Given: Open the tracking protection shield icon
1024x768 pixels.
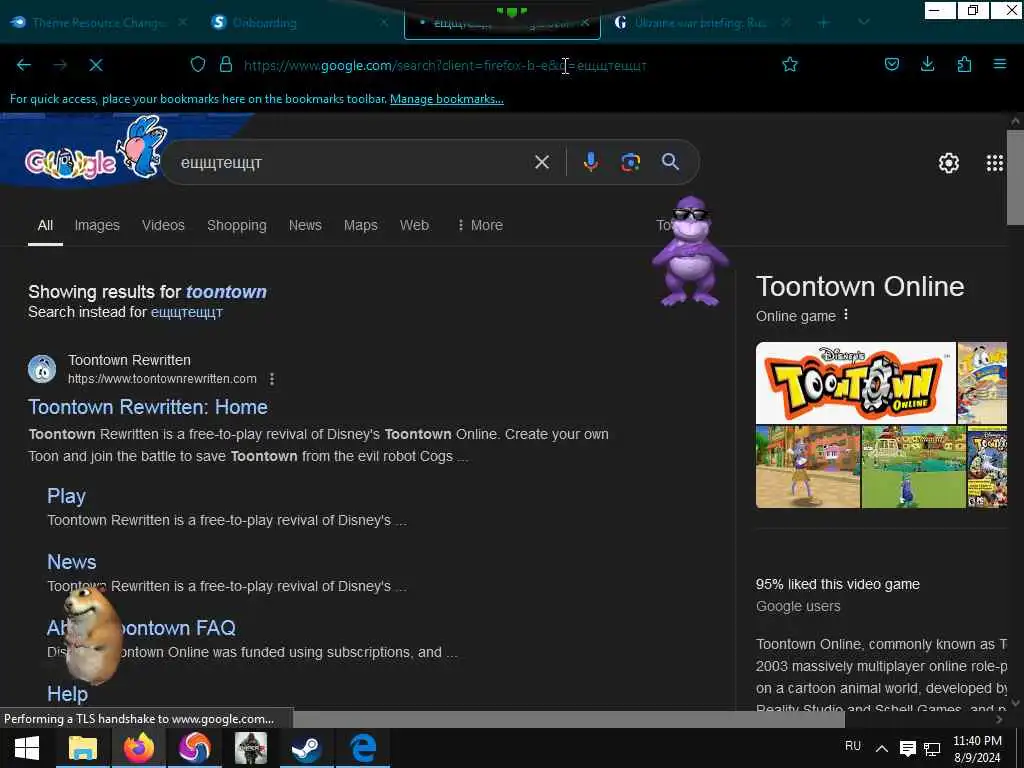Looking at the screenshot, I should click(x=197, y=64).
